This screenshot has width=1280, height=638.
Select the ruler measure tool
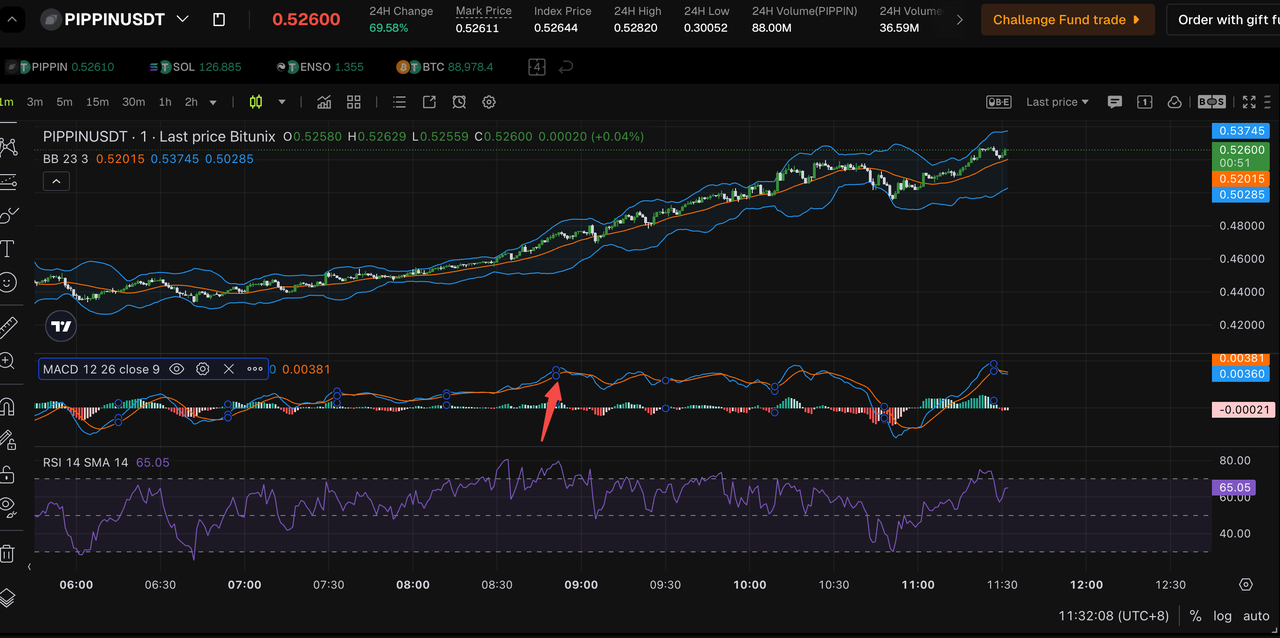click(x=10, y=328)
